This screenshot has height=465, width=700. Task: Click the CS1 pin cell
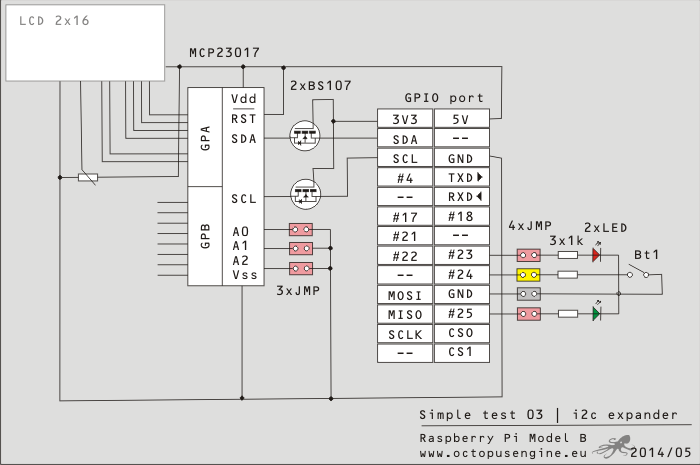coord(462,353)
